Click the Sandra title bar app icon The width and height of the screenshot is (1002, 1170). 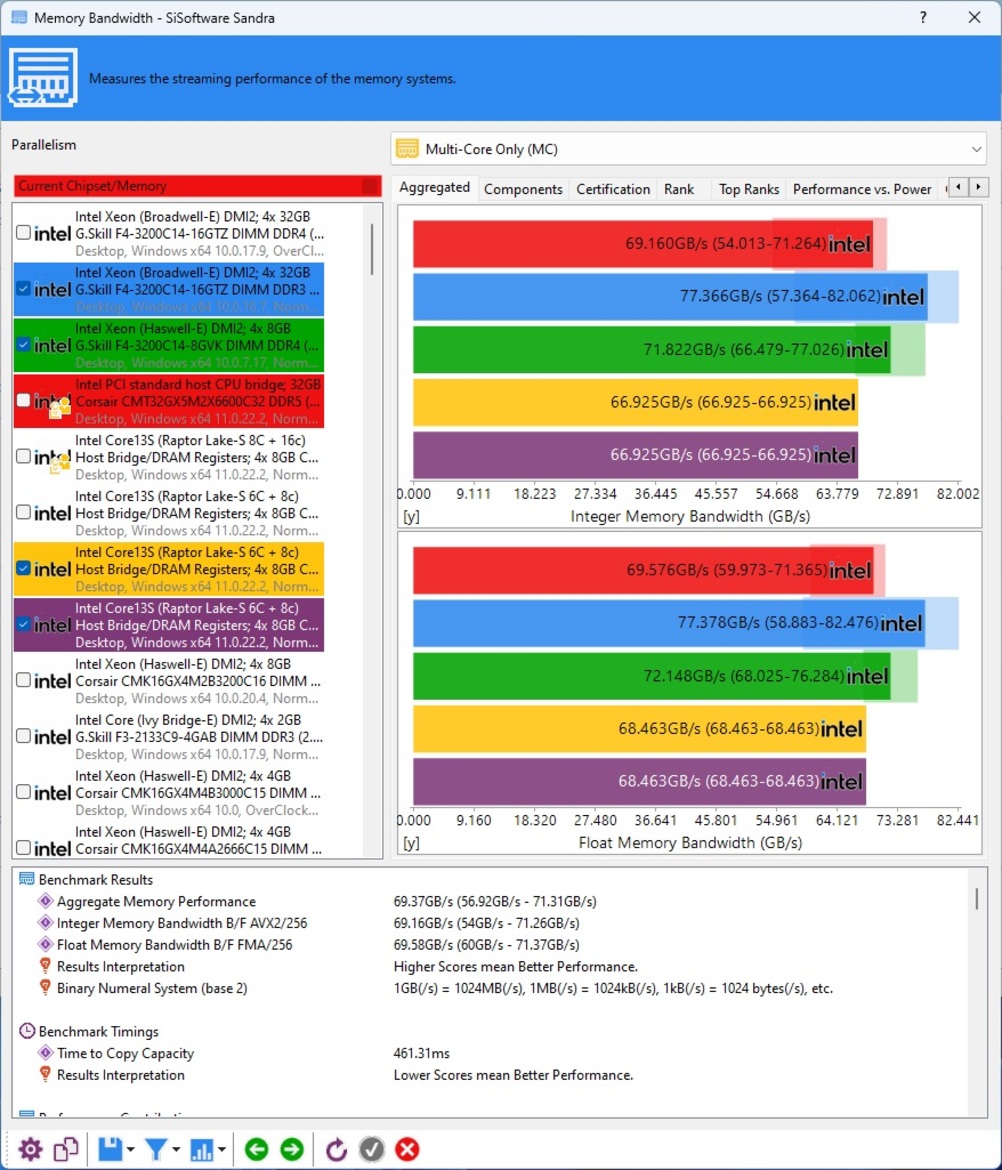click(19, 17)
